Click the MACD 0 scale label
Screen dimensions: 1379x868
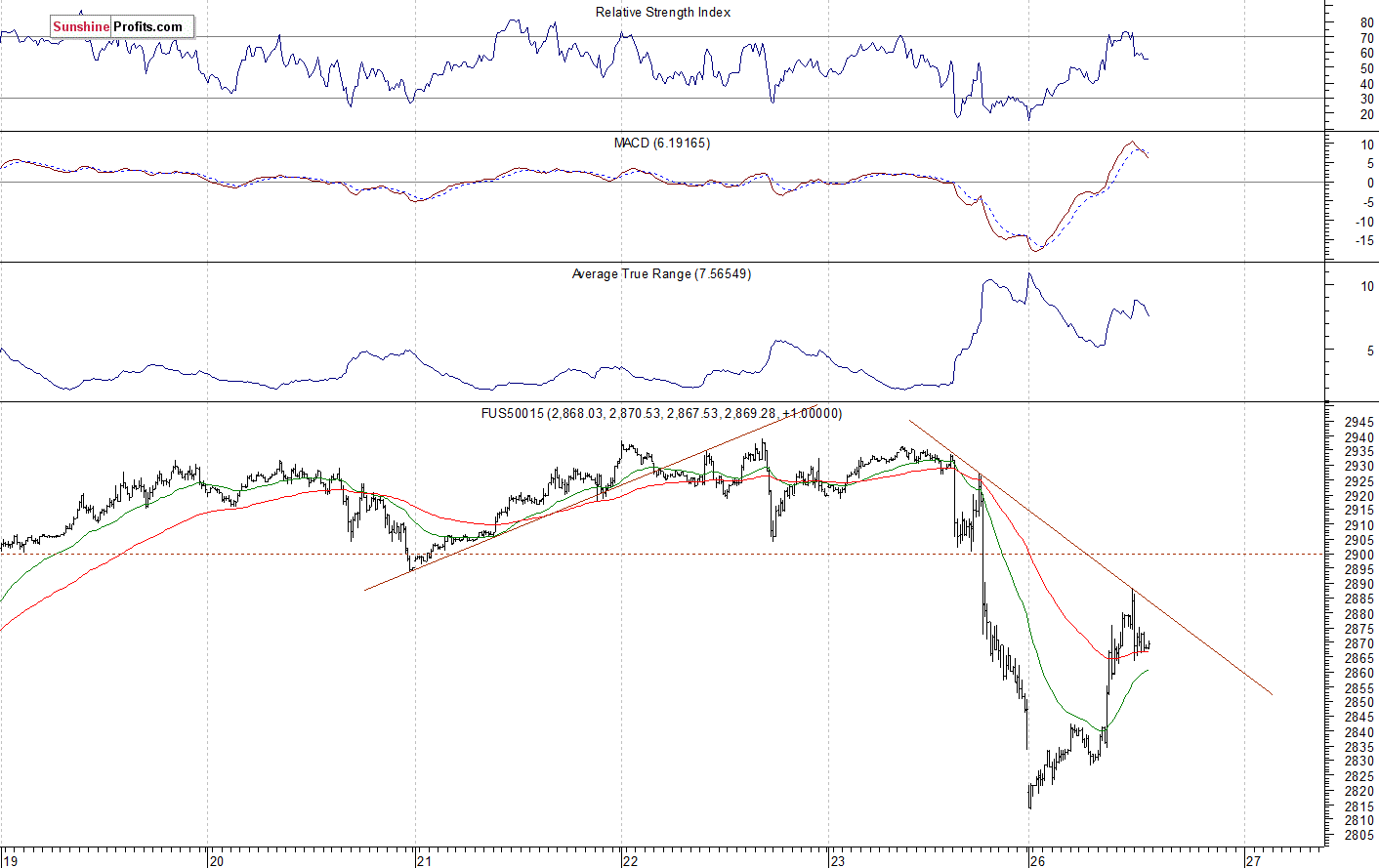[1370, 183]
